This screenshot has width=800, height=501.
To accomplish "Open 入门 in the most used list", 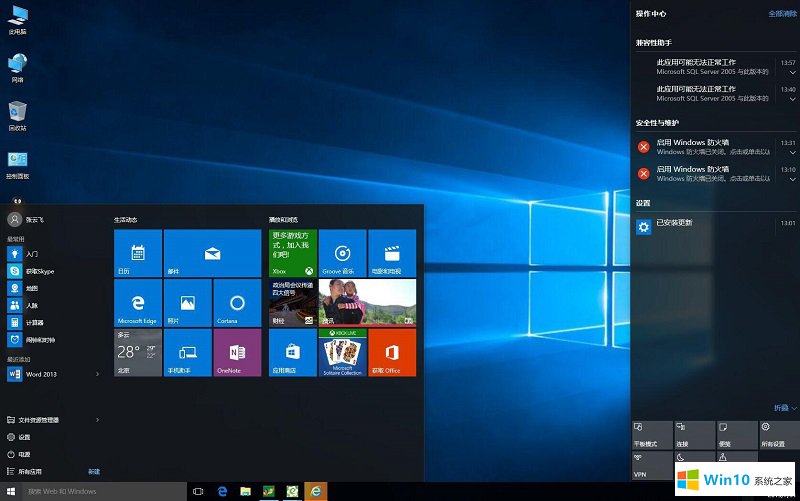I will [x=54, y=254].
